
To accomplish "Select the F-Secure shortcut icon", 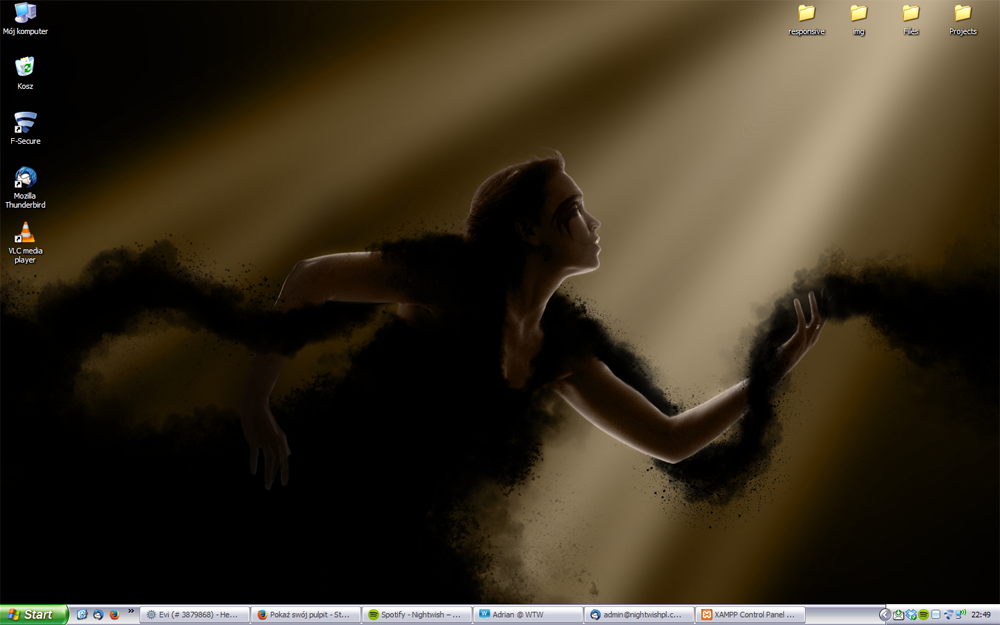I will point(25,128).
